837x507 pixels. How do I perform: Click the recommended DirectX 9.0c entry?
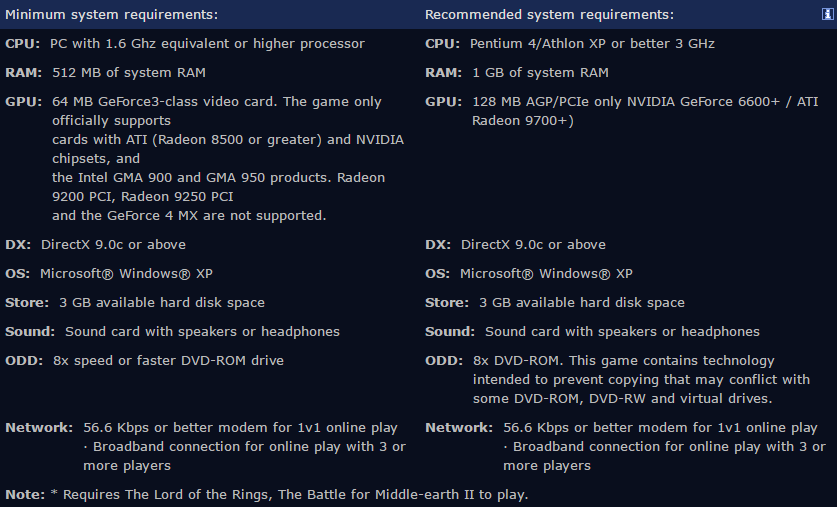[x=533, y=245]
